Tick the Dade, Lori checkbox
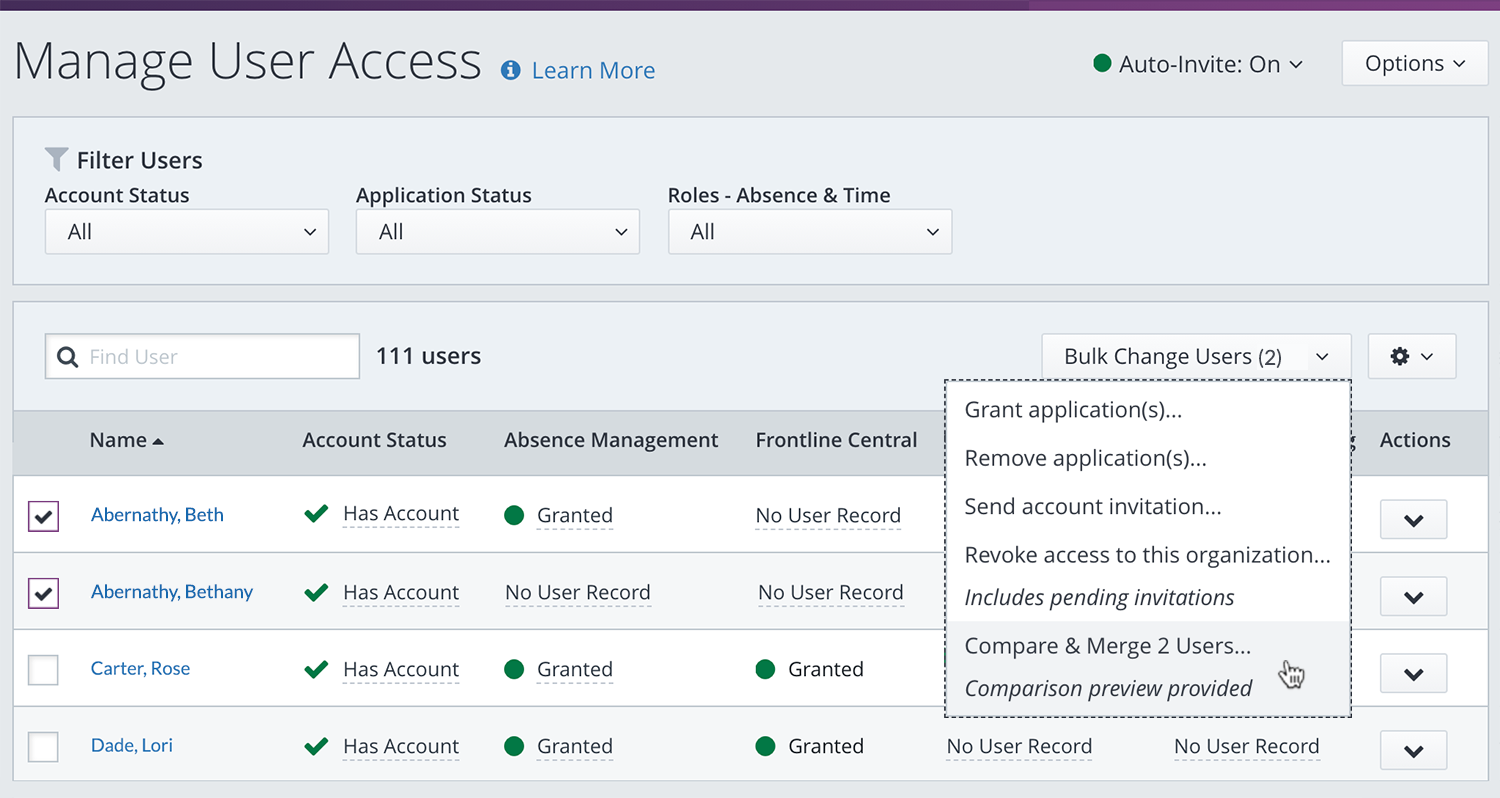This screenshot has height=798, width=1500. [43, 747]
